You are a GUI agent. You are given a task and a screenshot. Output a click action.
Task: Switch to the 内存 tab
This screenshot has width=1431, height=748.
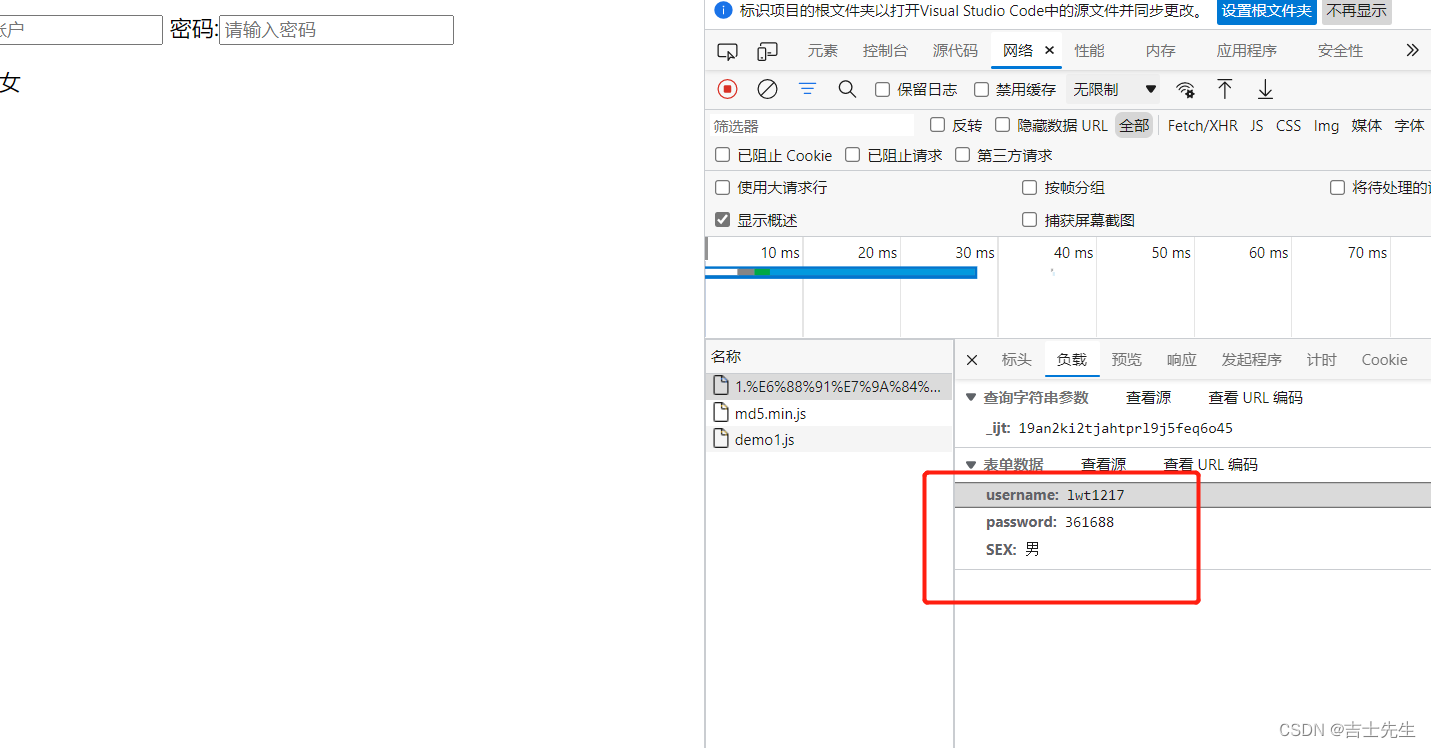[1161, 50]
